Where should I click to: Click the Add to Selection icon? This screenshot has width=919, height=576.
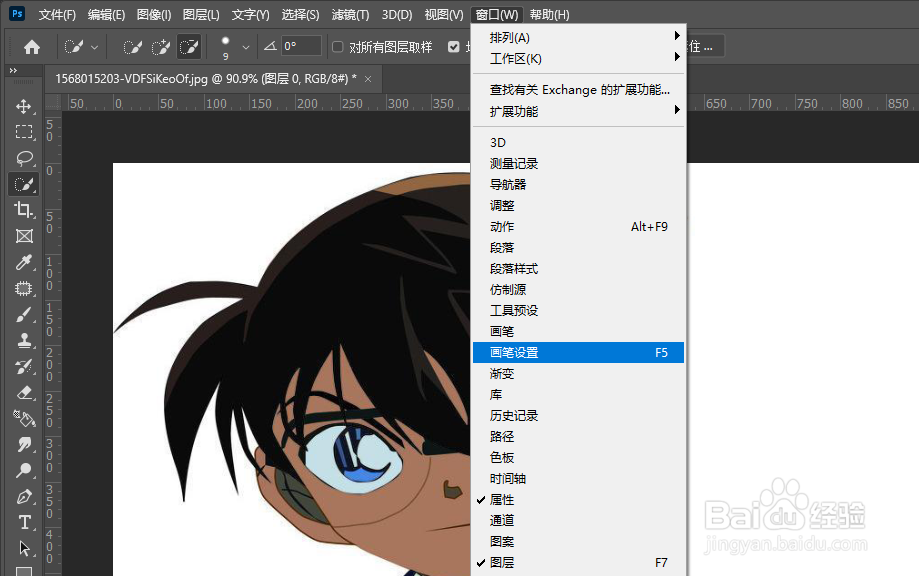click(161, 47)
